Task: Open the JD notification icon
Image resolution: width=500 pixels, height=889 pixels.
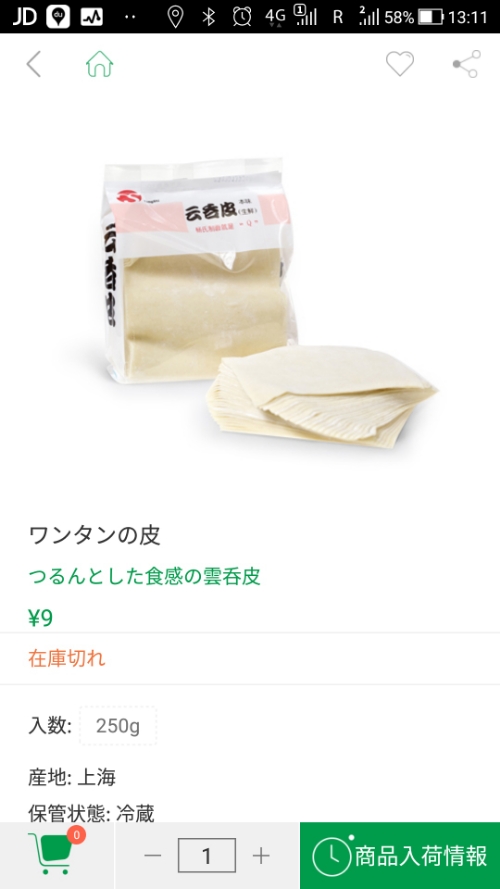Action: click(x=24, y=17)
